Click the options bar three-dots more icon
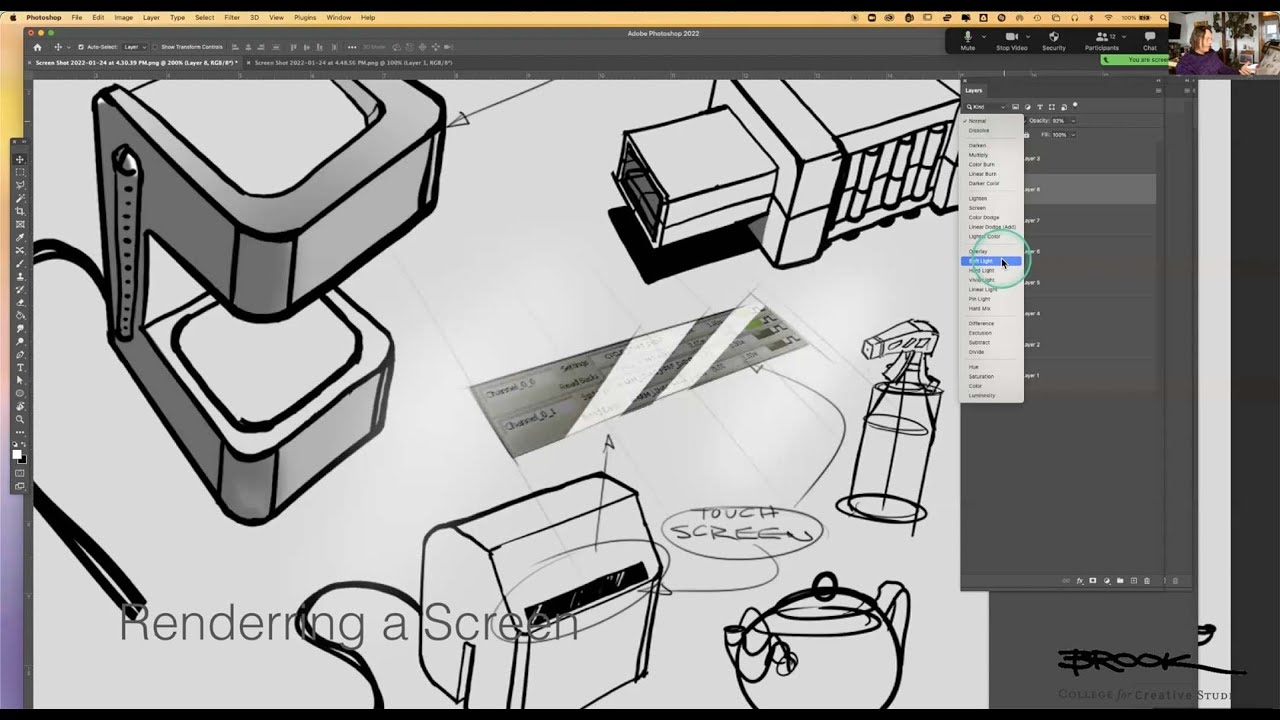This screenshot has height=720, width=1280. 351,47
